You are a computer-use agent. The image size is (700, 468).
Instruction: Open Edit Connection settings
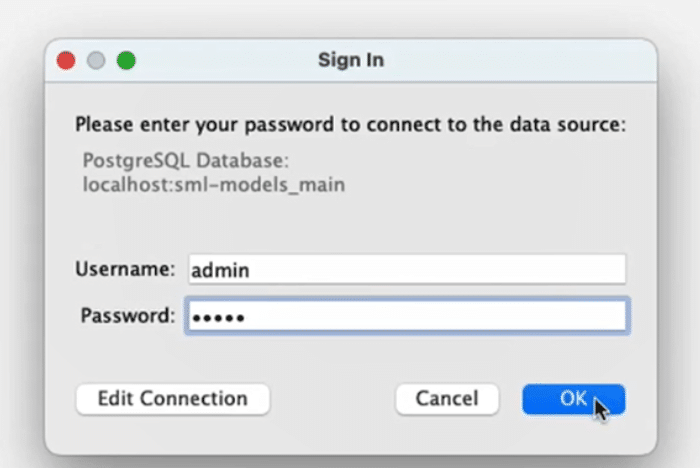point(172,398)
